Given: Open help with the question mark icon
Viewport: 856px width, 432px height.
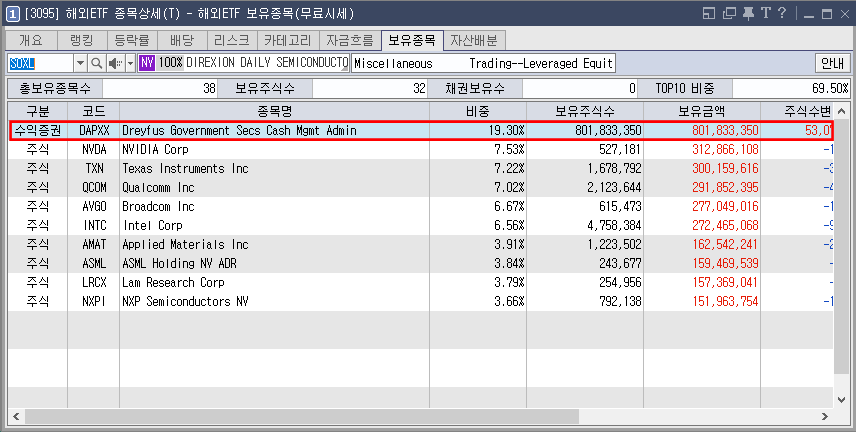Looking at the screenshot, I should tap(782, 13).
